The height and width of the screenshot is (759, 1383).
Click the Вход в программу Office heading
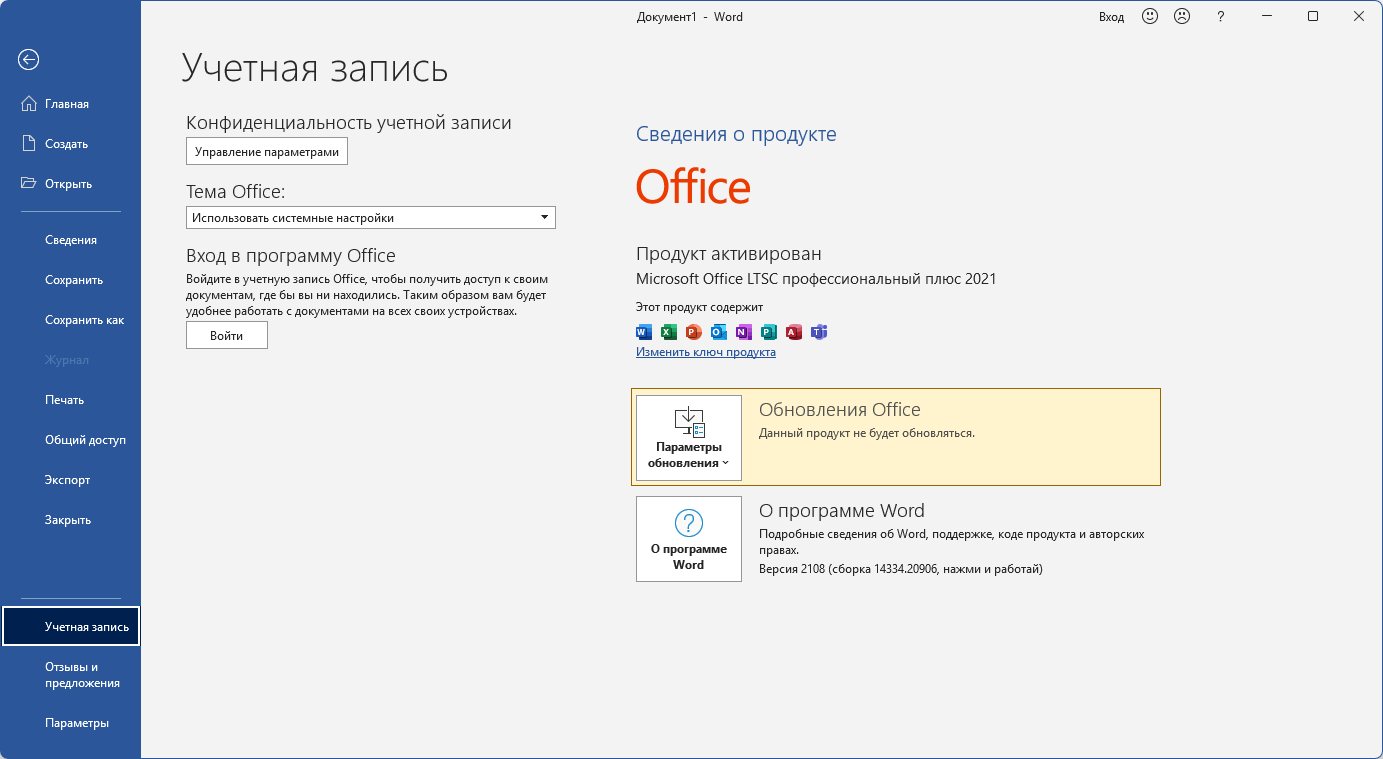(x=291, y=255)
